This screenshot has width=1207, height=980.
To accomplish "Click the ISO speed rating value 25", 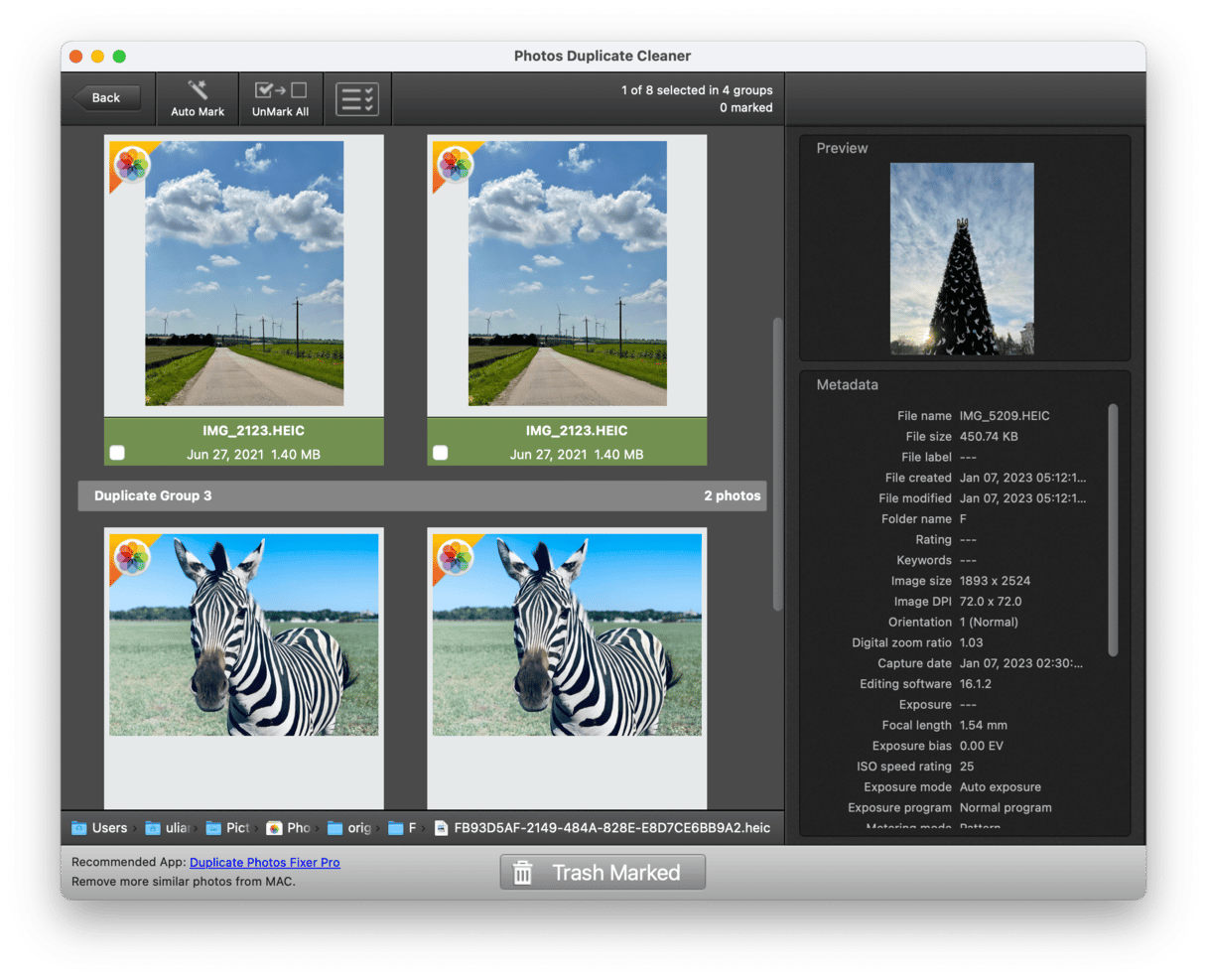I will tap(967, 767).
